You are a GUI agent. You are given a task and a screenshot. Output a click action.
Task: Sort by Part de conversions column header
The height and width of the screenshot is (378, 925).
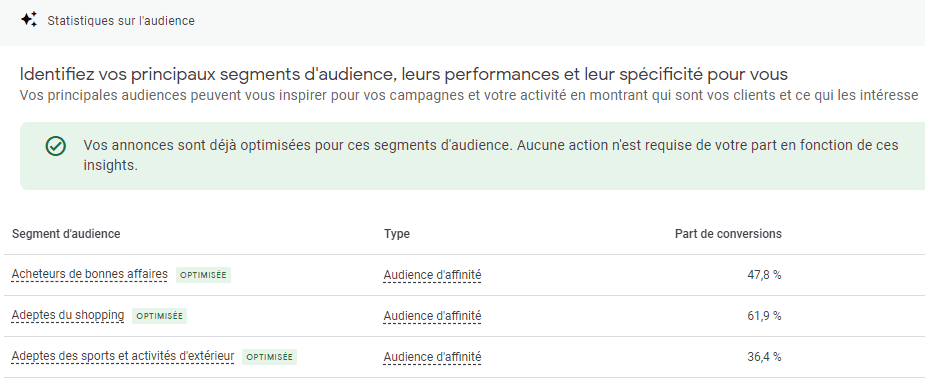(x=728, y=234)
